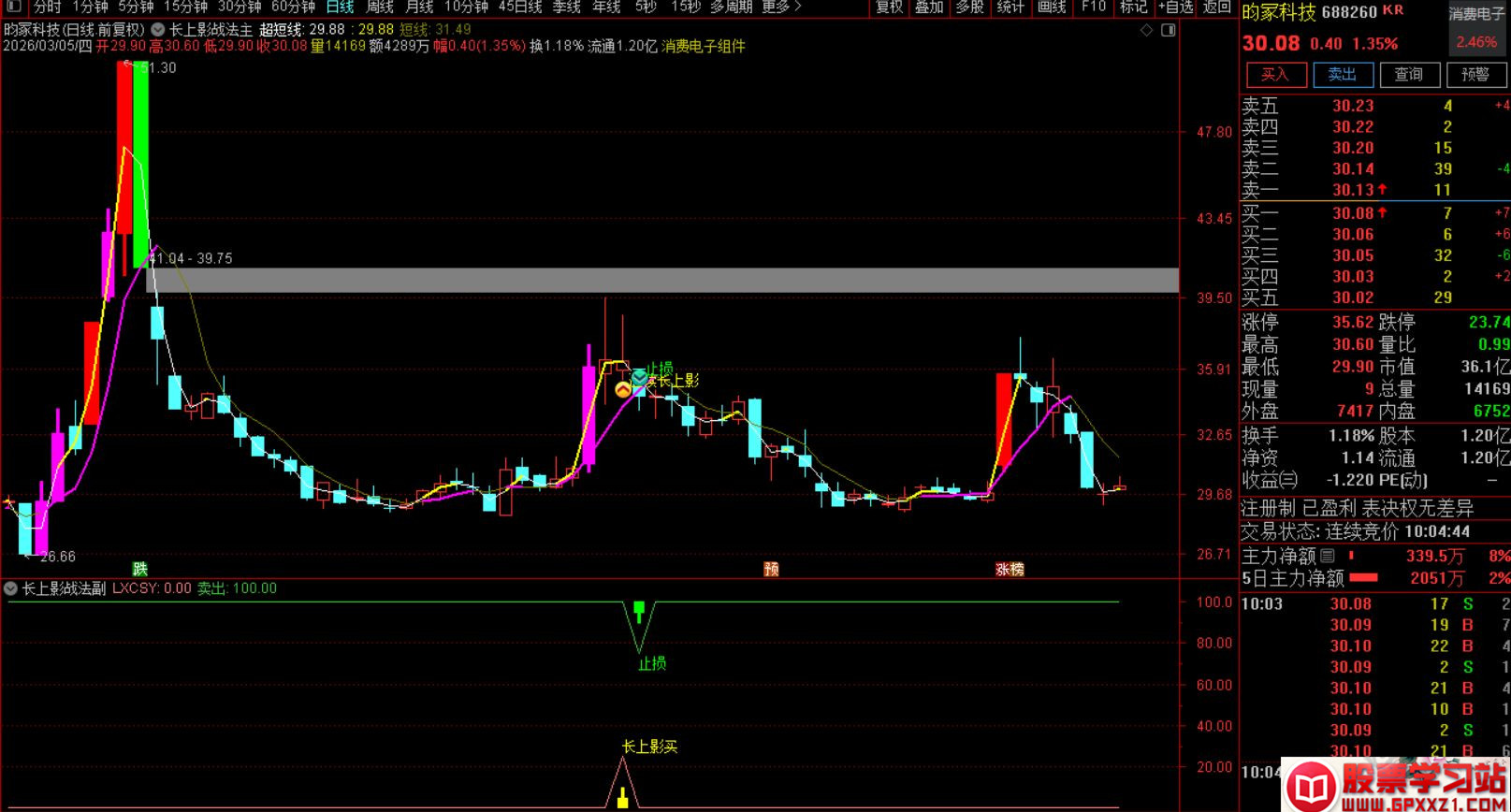Click the green 跌 event marker
The width and height of the screenshot is (1511, 812).
point(139,569)
